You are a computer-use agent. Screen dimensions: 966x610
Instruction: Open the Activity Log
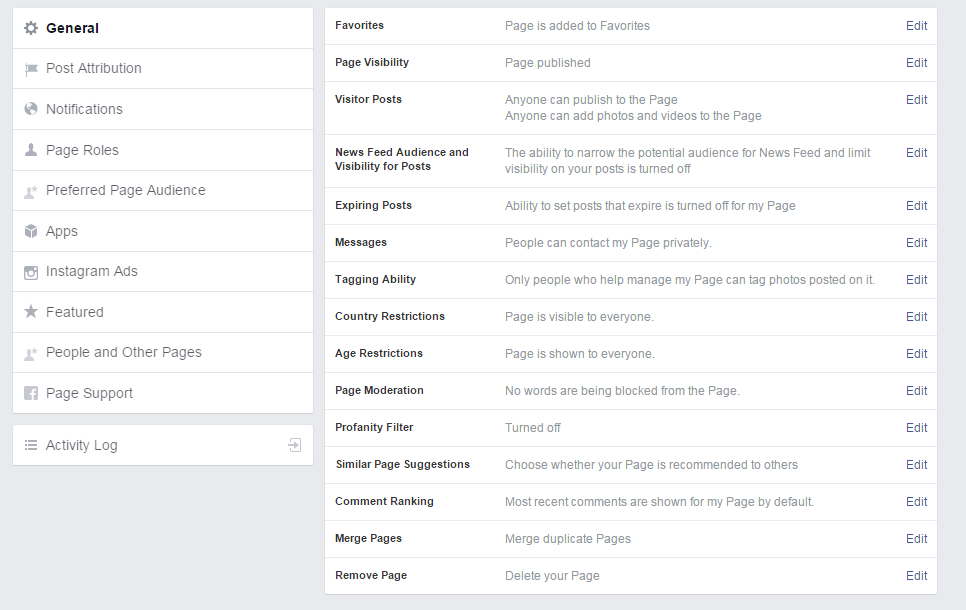163,445
